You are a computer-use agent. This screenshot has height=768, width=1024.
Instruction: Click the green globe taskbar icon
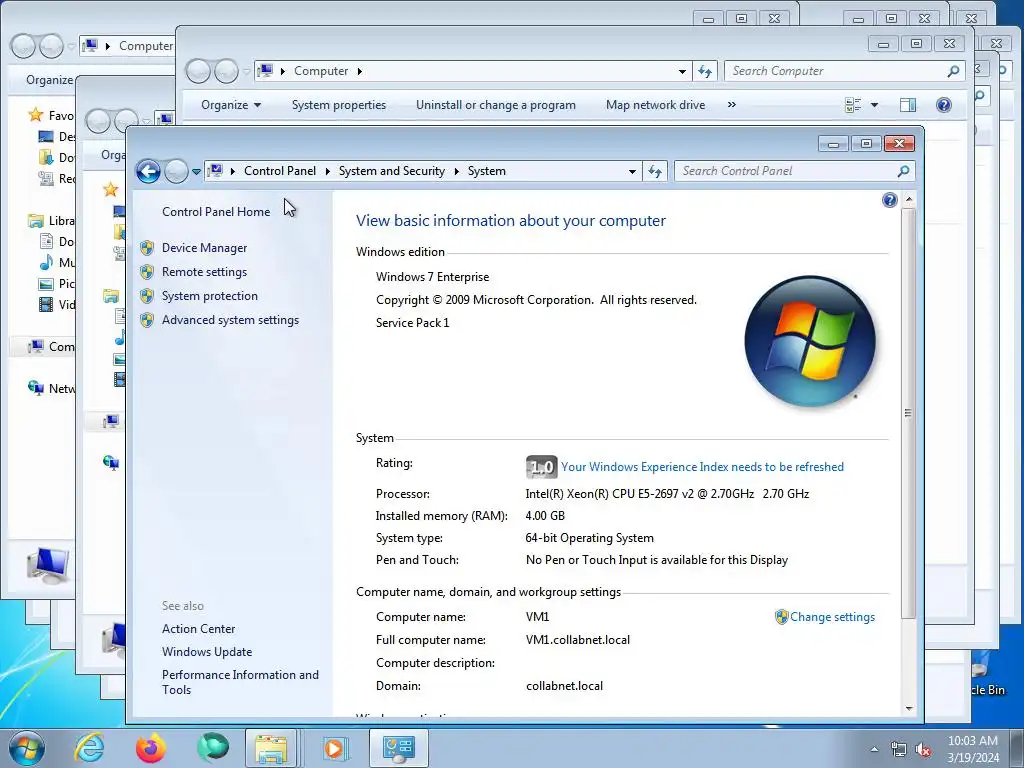pos(212,748)
